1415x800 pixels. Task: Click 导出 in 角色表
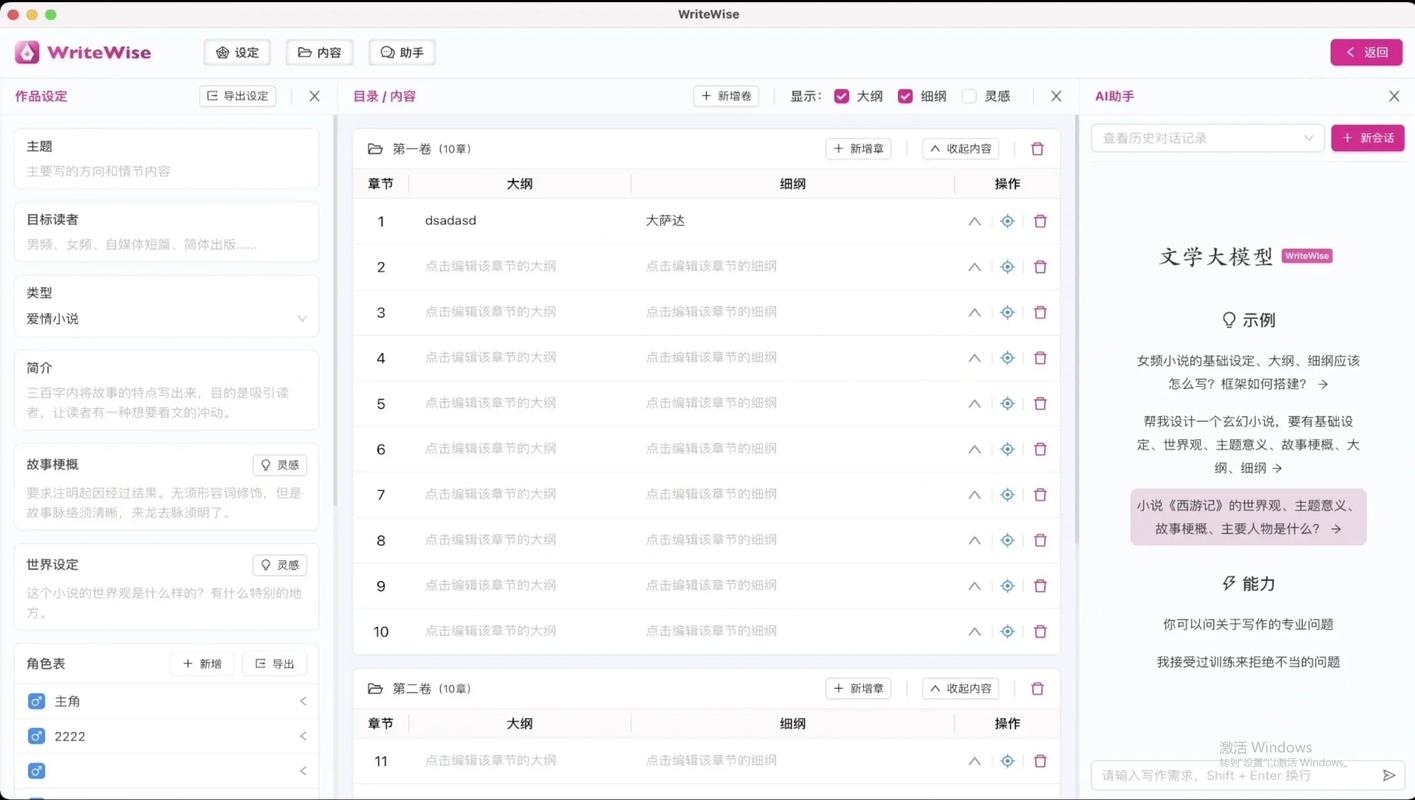click(x=275, y=664)
